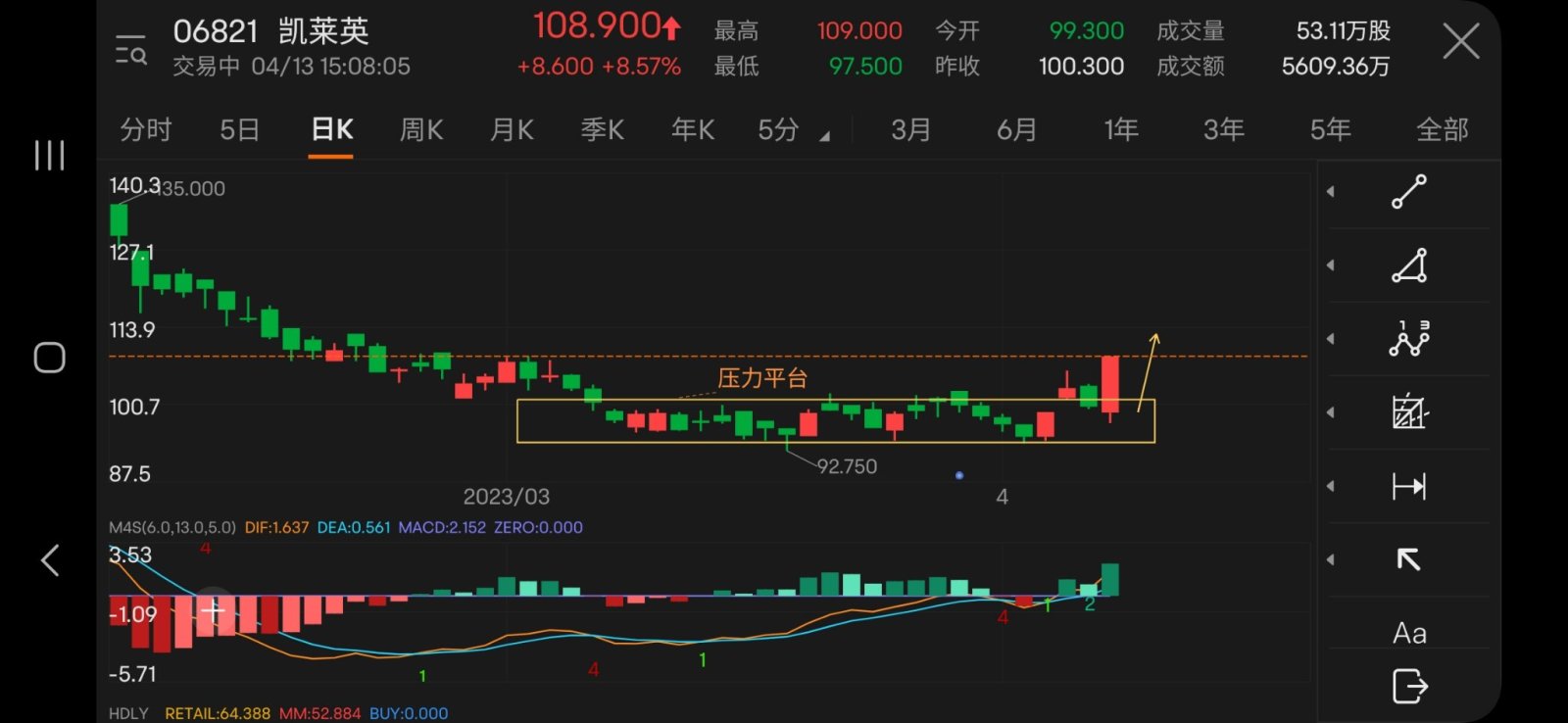Expand wave tool options arrow

coord(1331,339)
